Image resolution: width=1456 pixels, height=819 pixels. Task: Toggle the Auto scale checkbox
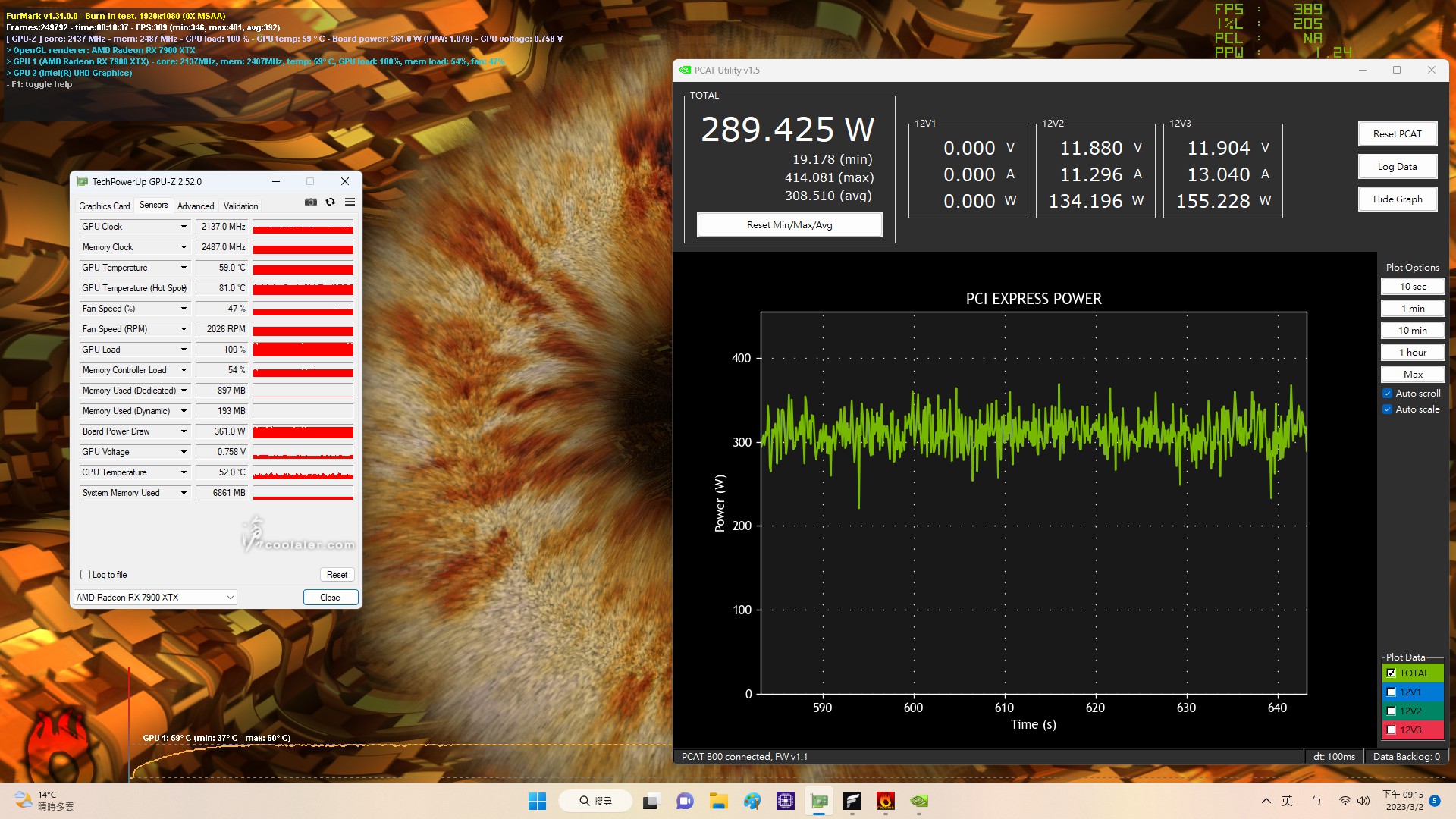click(1387, 409)
